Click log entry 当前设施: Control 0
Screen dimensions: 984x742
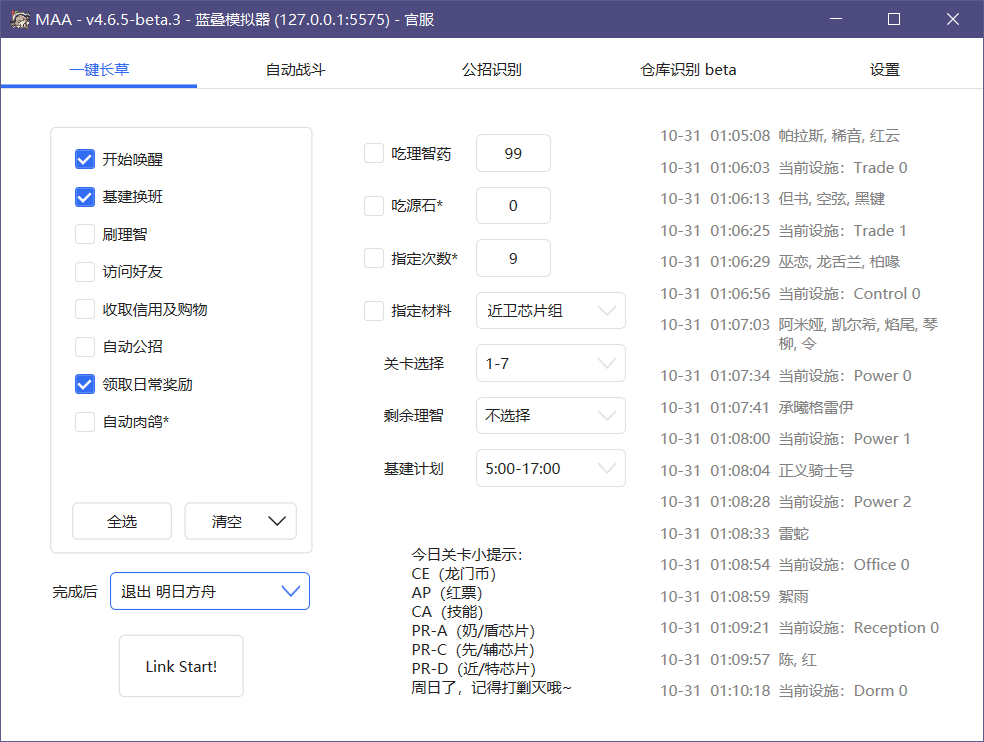(x=850, y=294)
